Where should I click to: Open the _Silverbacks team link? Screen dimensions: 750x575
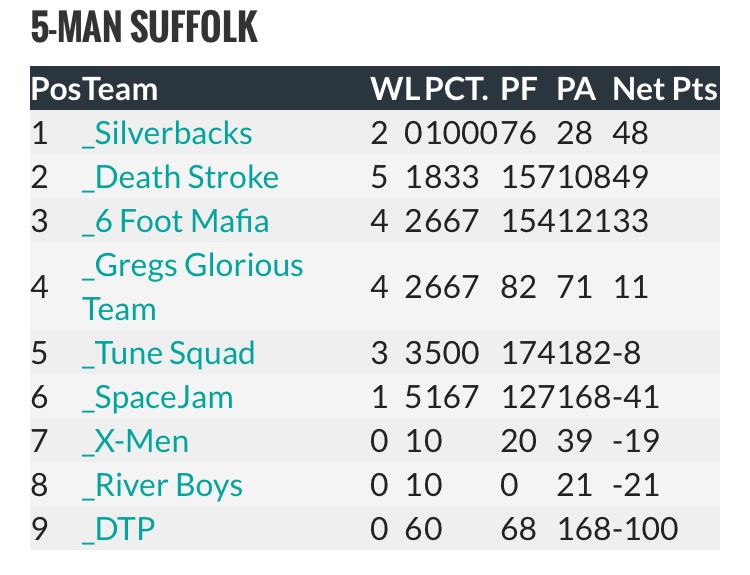click(167, 133)
